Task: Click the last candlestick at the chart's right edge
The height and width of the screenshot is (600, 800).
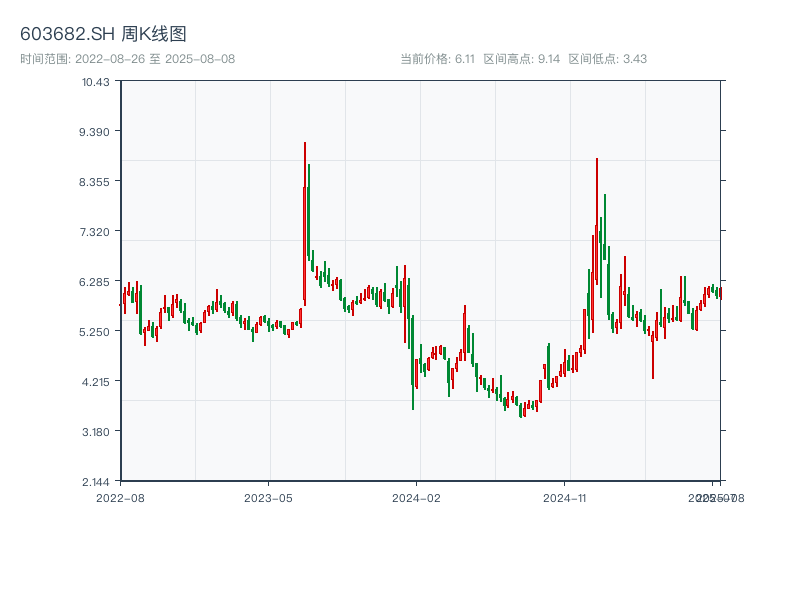Action: point(720,293)
